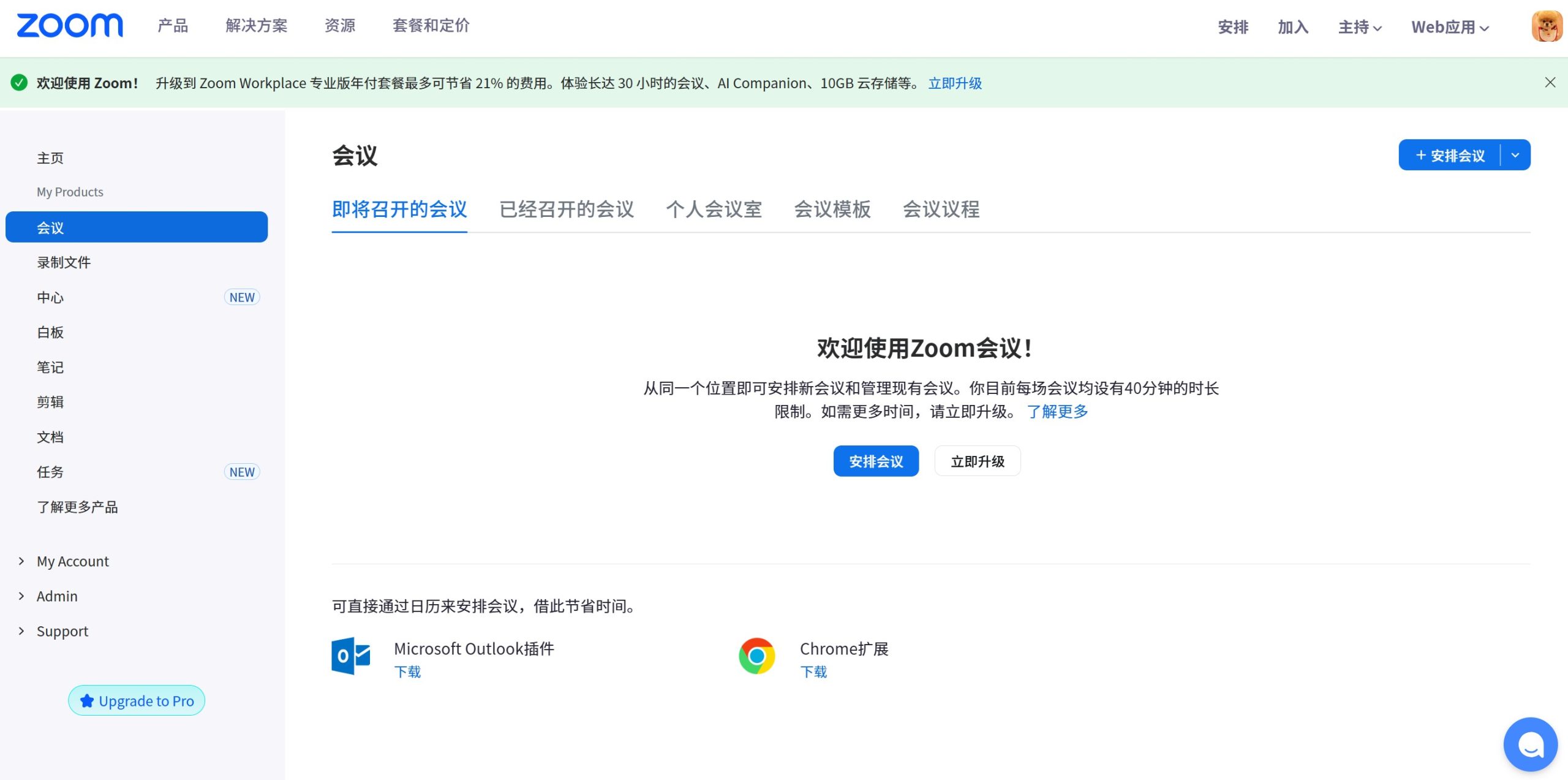Click the NEW badge next to 任务
Image resolution: width=1568 pixels, height=780 pixels.
(242, 472)
